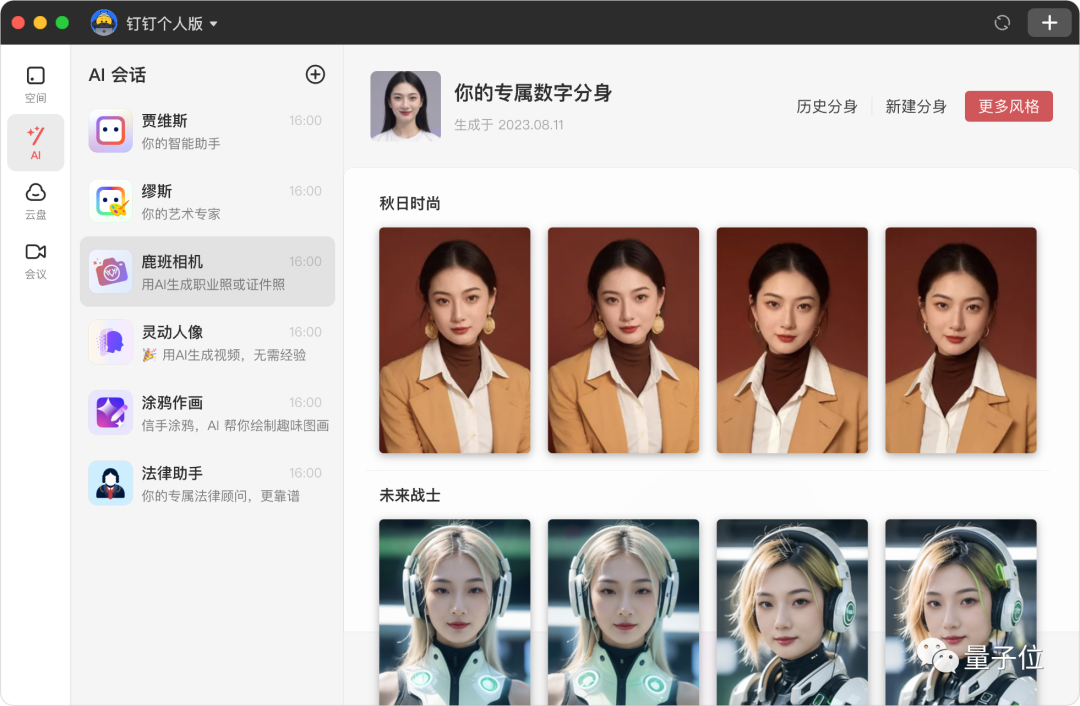
Task: View 历史分身 history avatars
Action: tap(827, 105)
